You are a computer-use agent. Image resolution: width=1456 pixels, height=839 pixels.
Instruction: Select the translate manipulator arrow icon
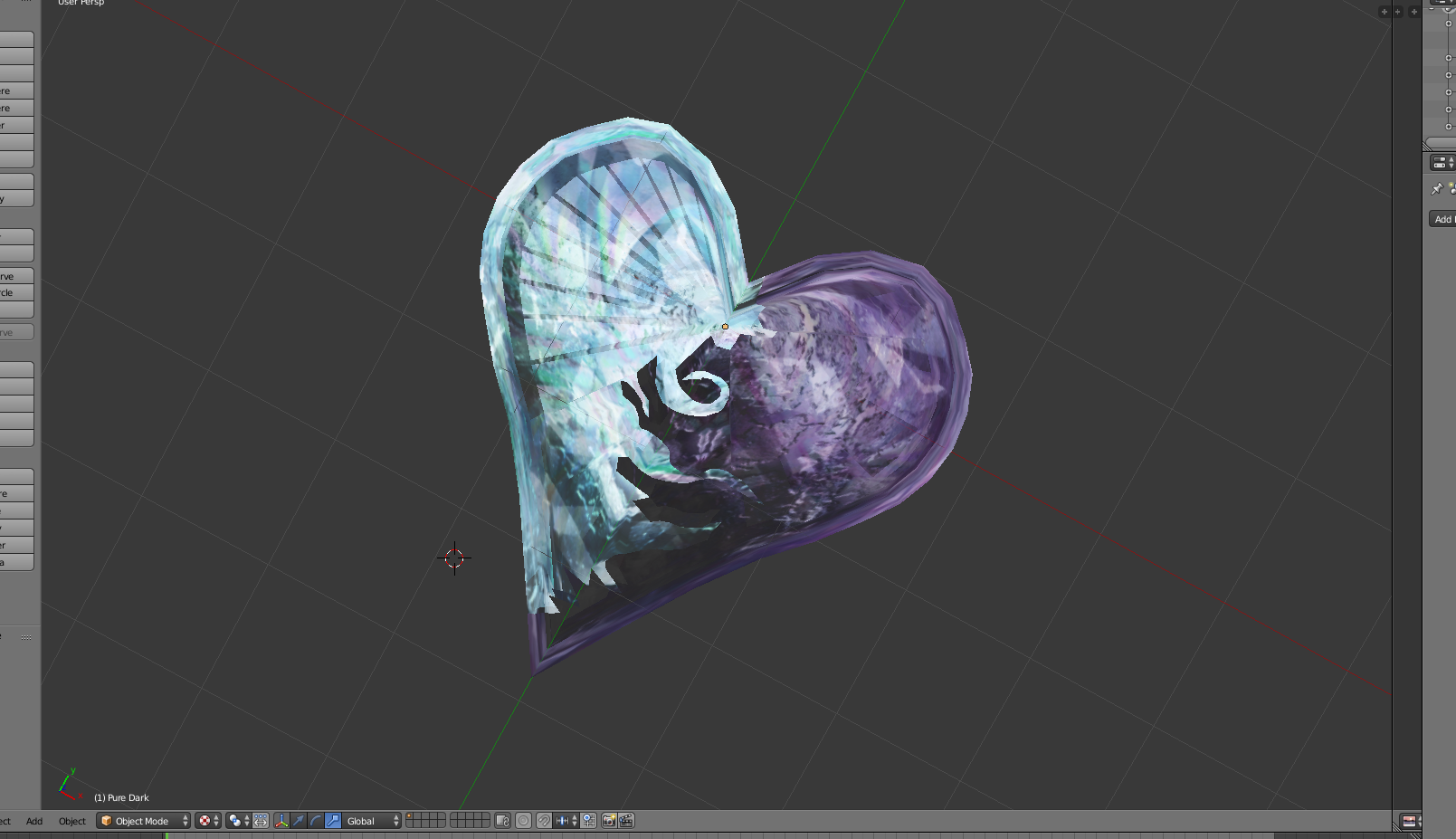(299, 821)
